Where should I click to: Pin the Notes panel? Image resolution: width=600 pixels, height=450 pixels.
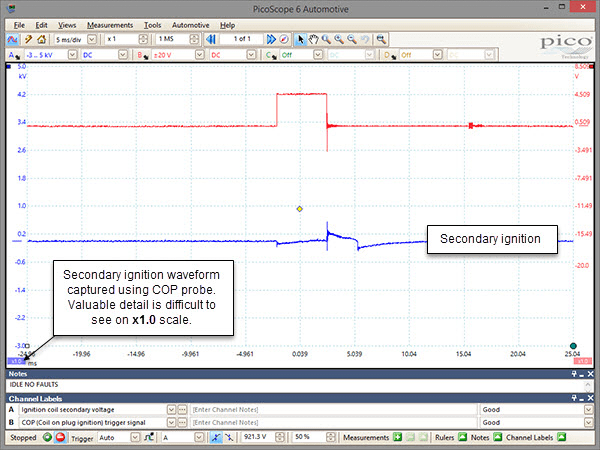coord(574,374)
